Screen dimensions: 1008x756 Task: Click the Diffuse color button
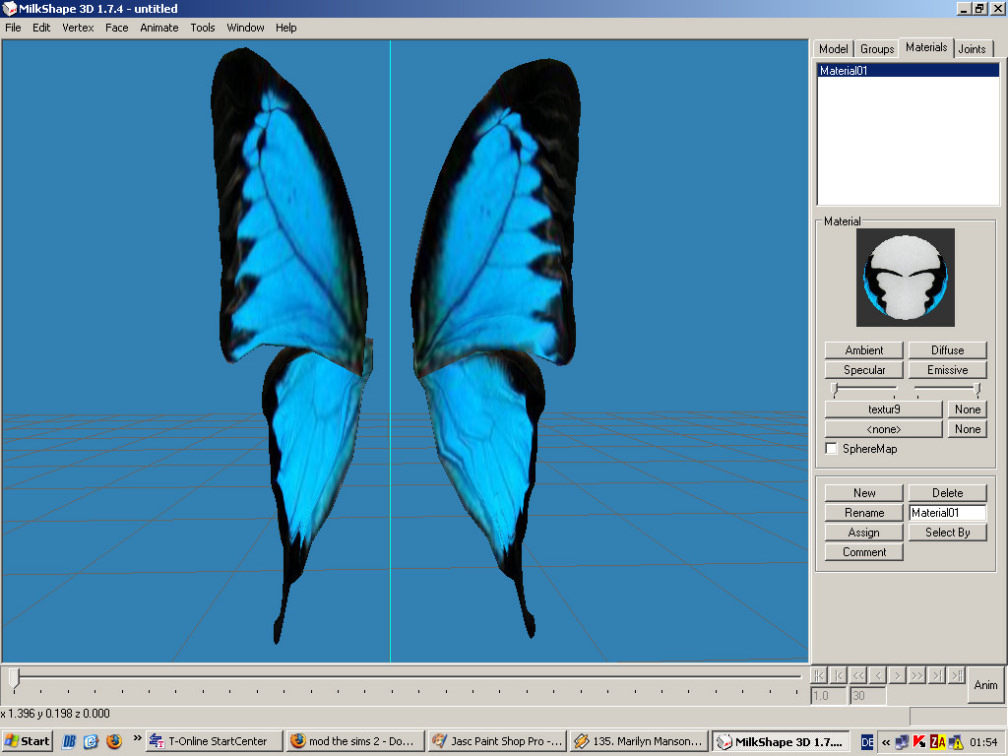[x=948, y=350]
